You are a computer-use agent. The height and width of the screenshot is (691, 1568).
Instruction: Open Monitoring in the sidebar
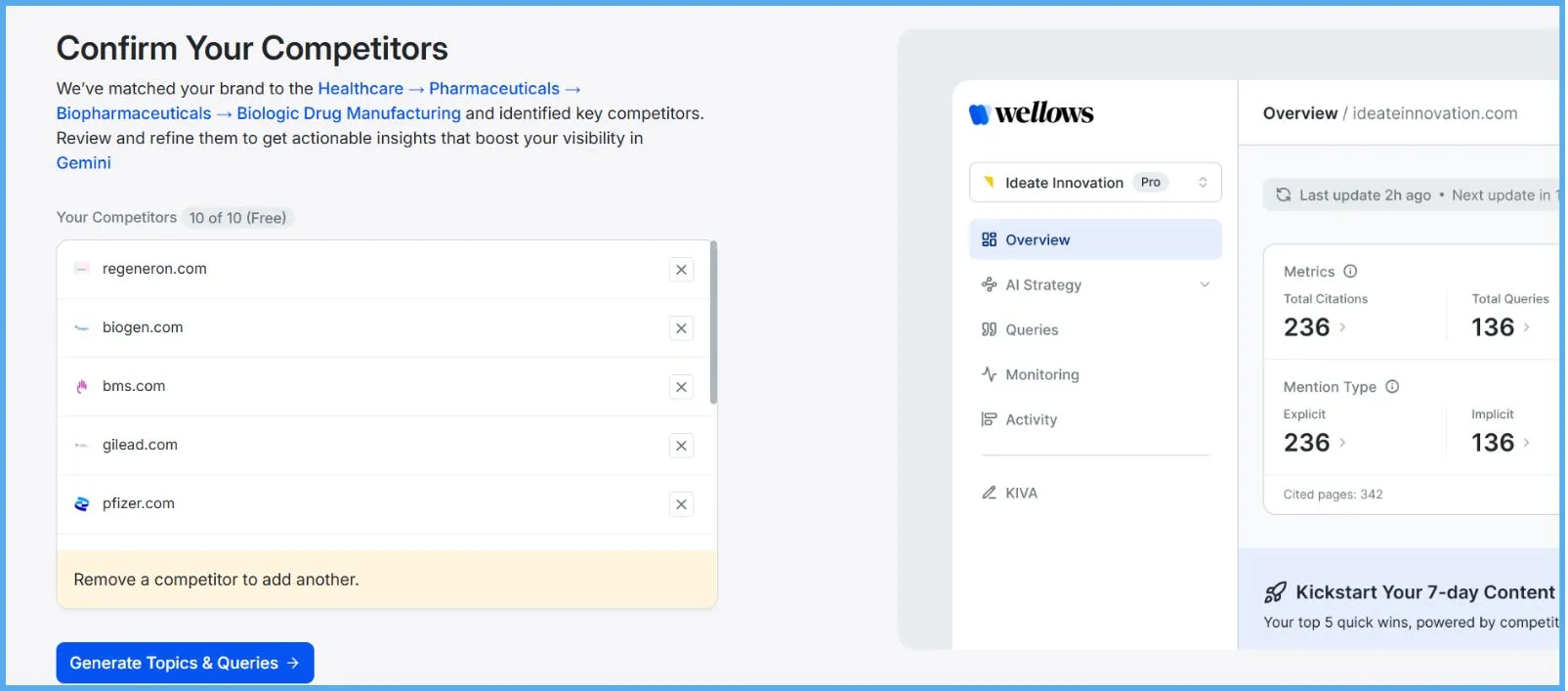pos(1095,374)
